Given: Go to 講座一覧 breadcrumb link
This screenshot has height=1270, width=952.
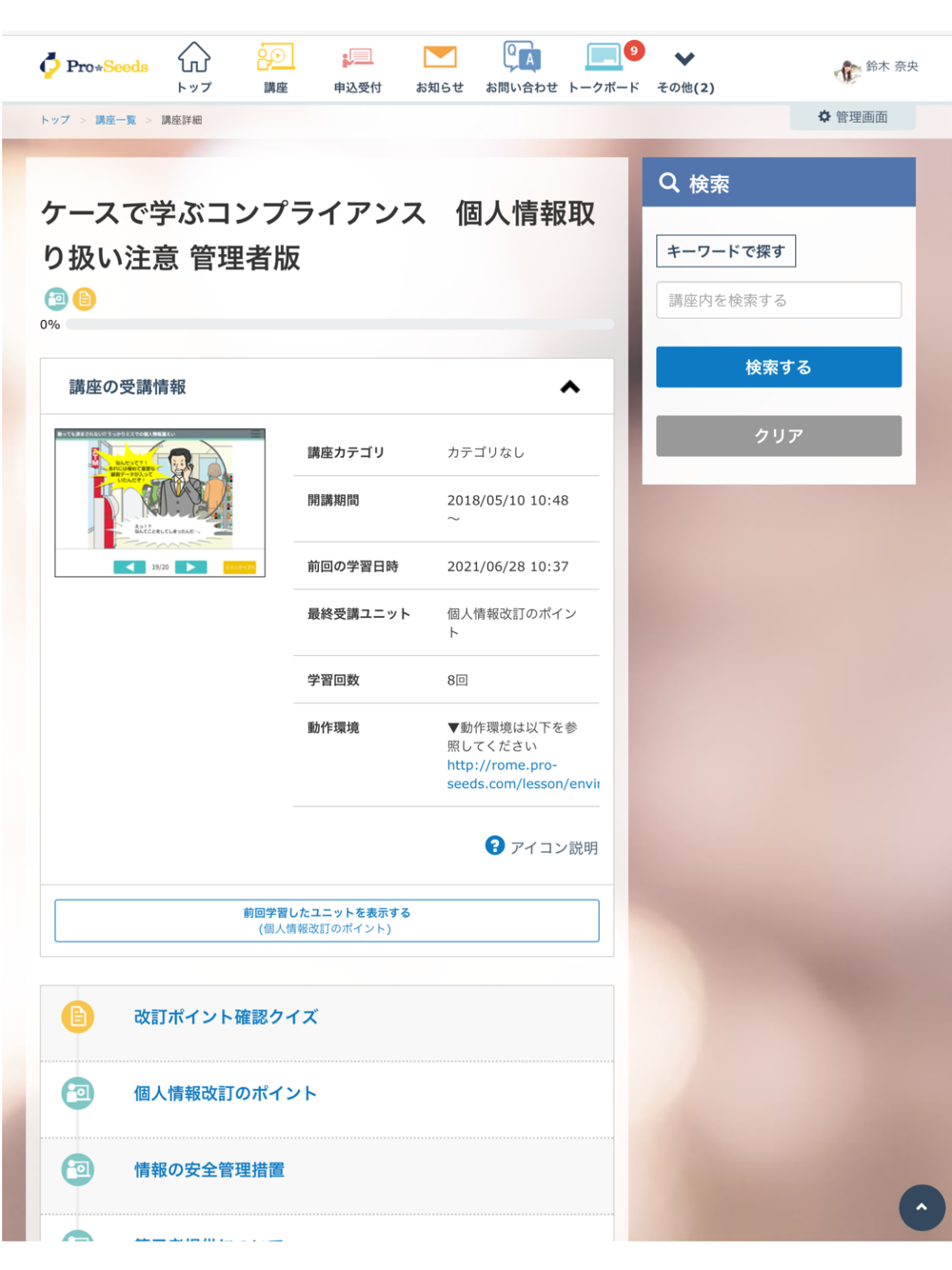Looking at the screenshot, I should click(x=115, y=120).
